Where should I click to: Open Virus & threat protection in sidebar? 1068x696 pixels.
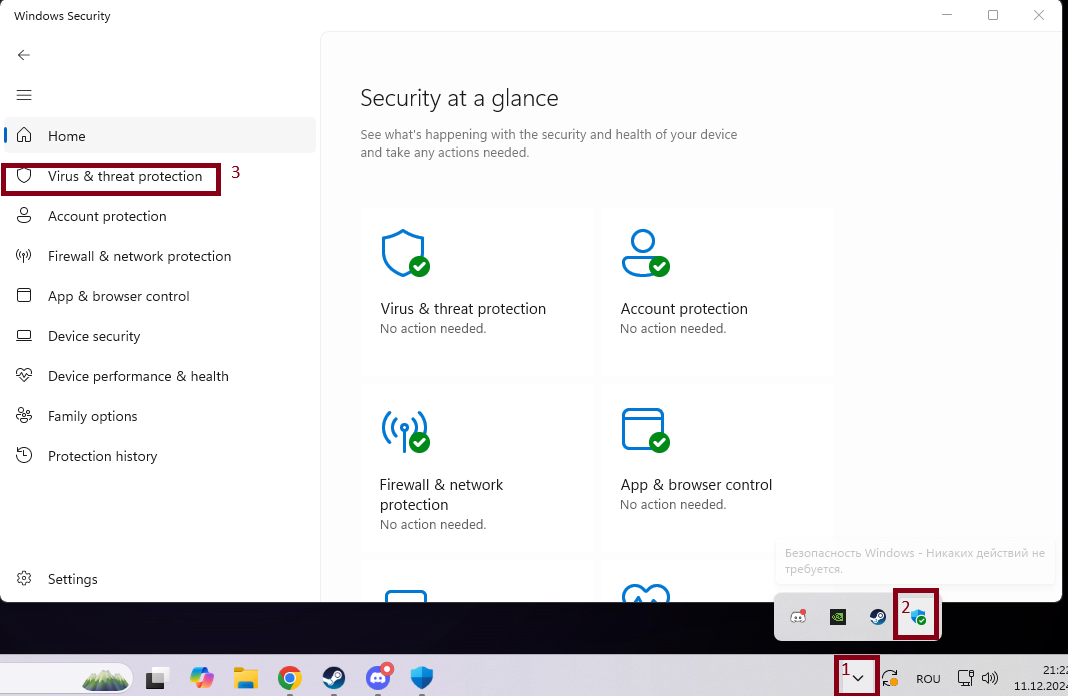tap(124, 177)
